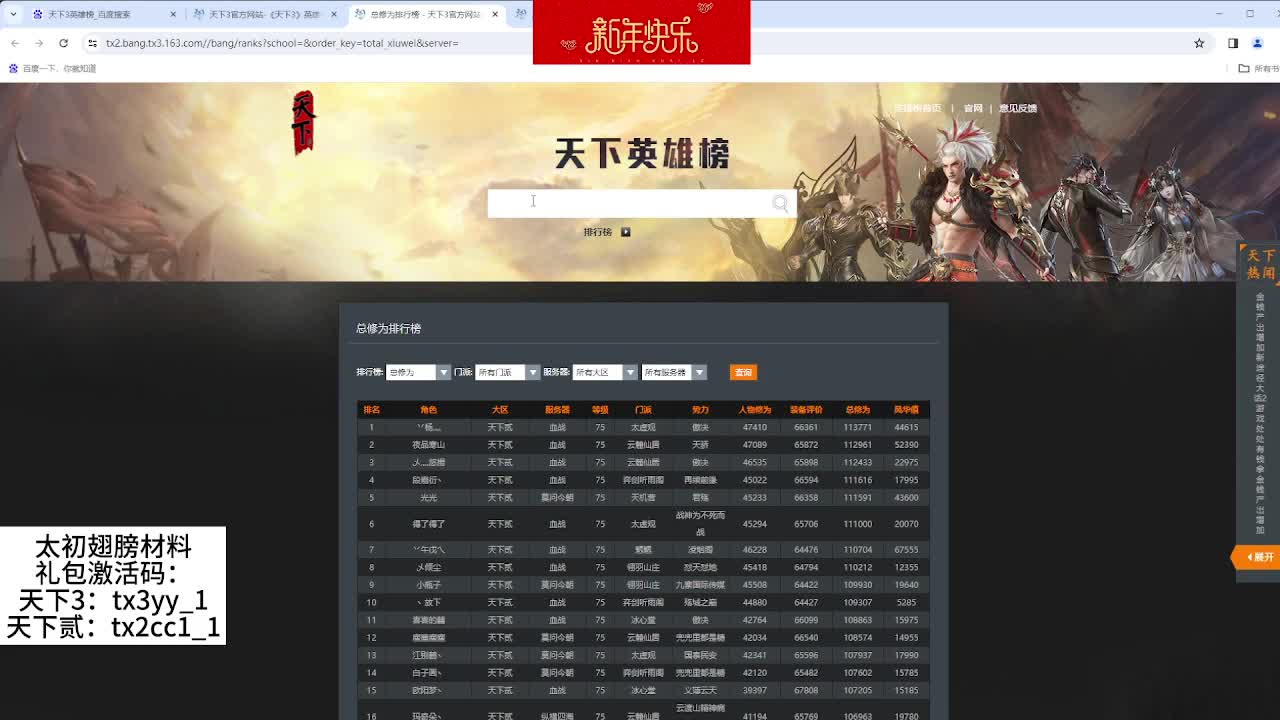This screenshot has height=720, width=1280.
Task: Click the 风华值 column header
Action: [x=906, y=410]
